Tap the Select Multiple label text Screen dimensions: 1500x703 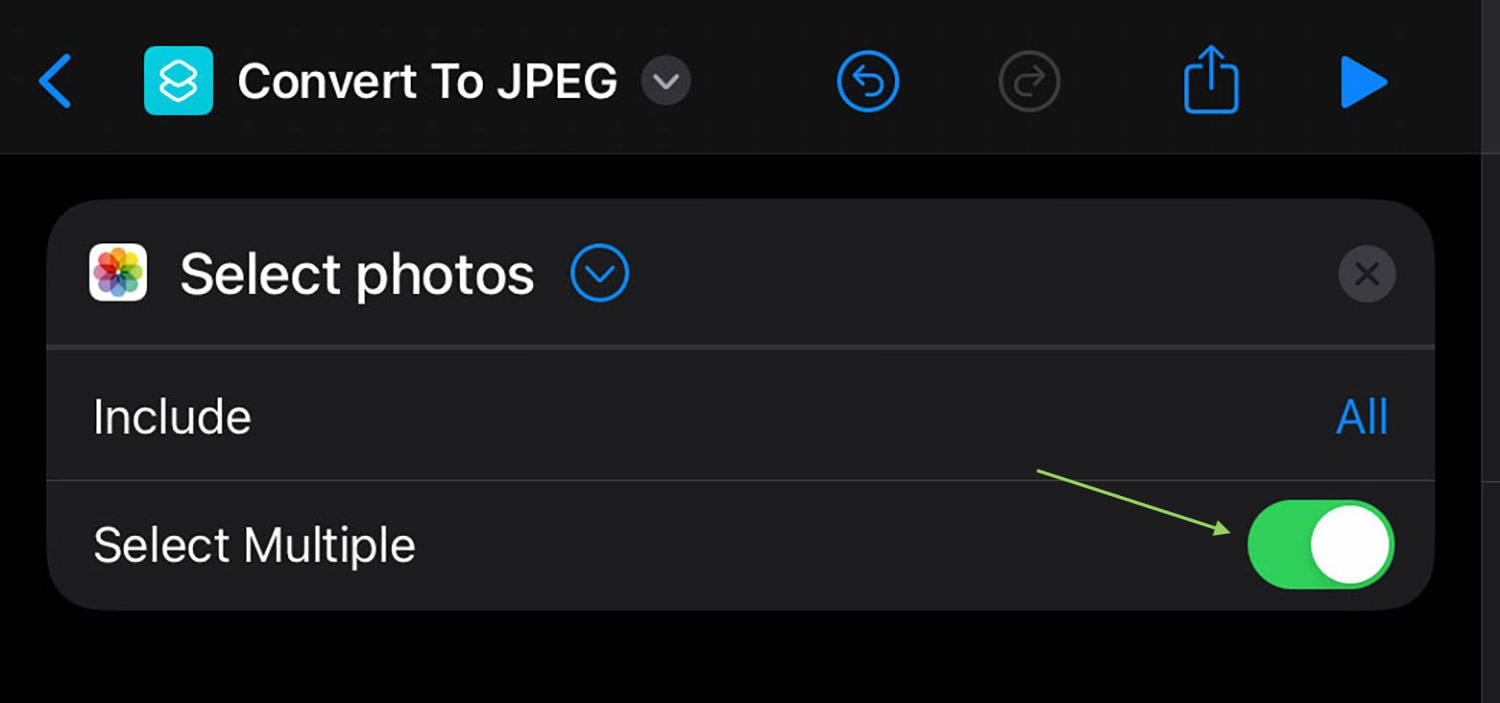[254, 546]
